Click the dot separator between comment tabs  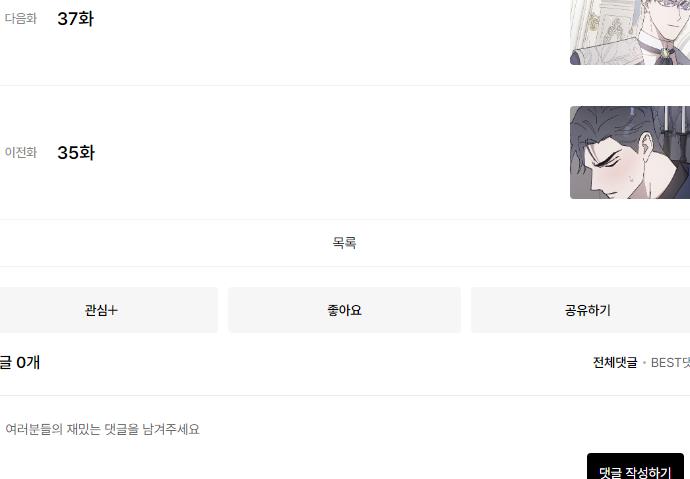[644, 363]
